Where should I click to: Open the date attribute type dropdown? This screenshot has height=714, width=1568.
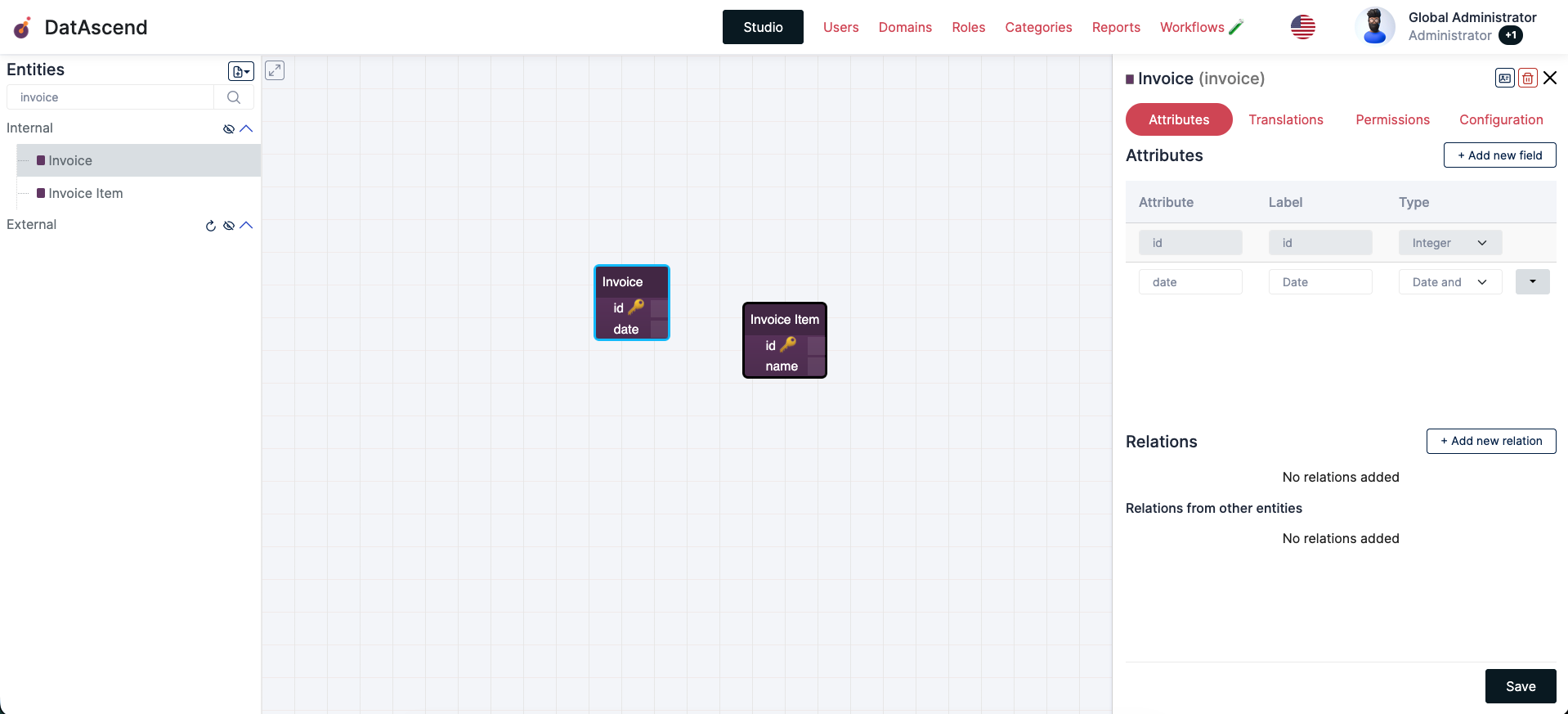(1449, 282)
